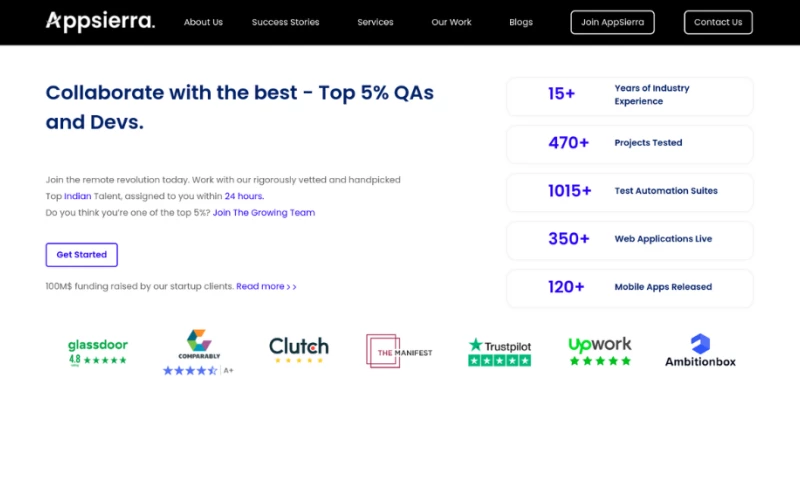The width and height of the screenshot is (800, 480).
Task: Click the Upwork rating logo
Action: 600,351
